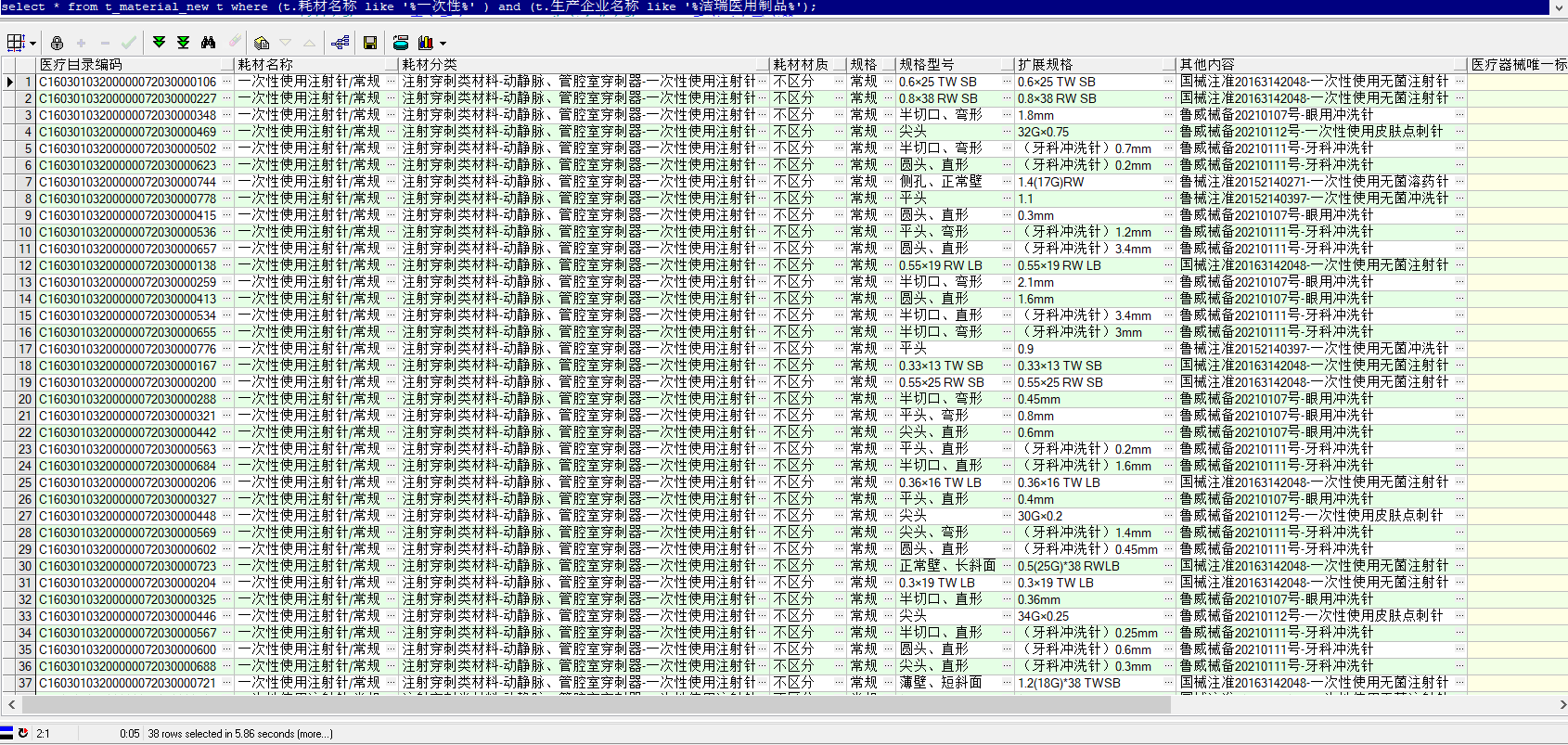1568x745 pixels.
Task: Fetch last page with underlined green arrows
Action: 183,43
